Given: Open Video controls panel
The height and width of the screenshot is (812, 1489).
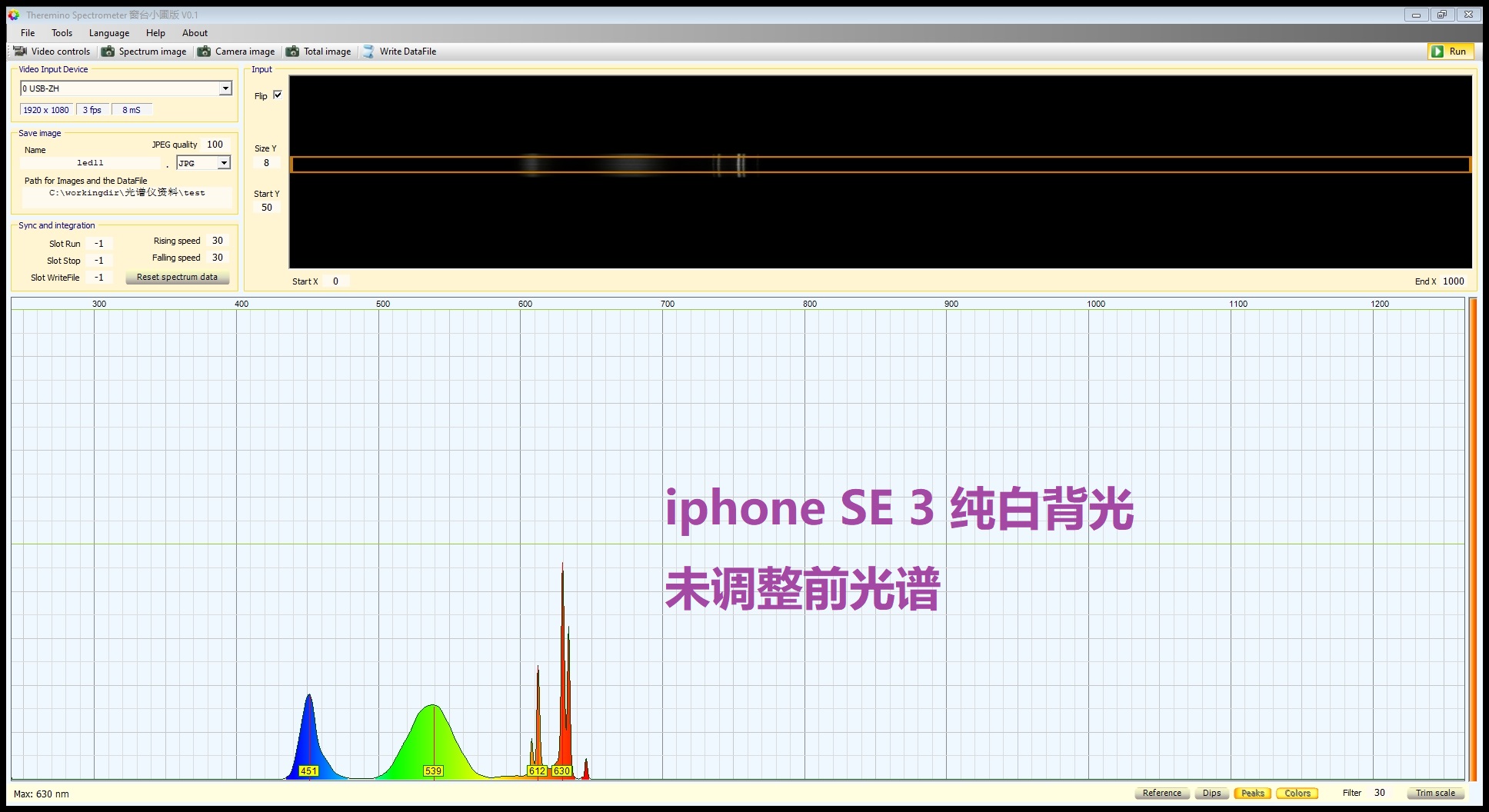Looking at the screenshot, I should click(52, 52).
